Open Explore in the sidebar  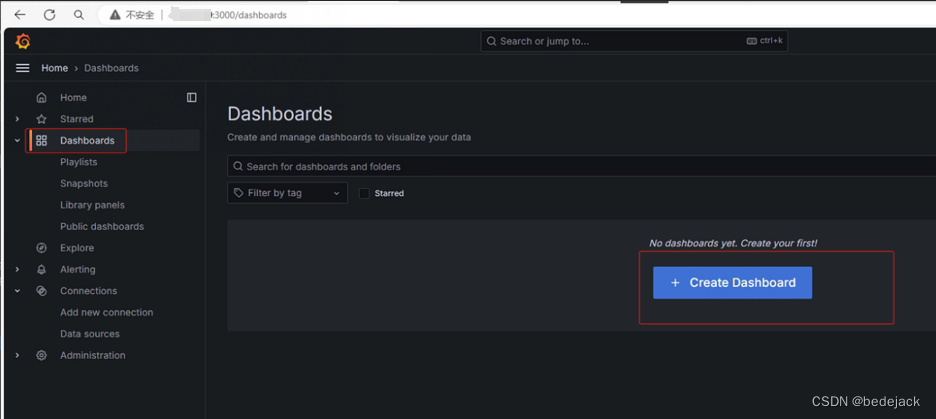point(77,248)
